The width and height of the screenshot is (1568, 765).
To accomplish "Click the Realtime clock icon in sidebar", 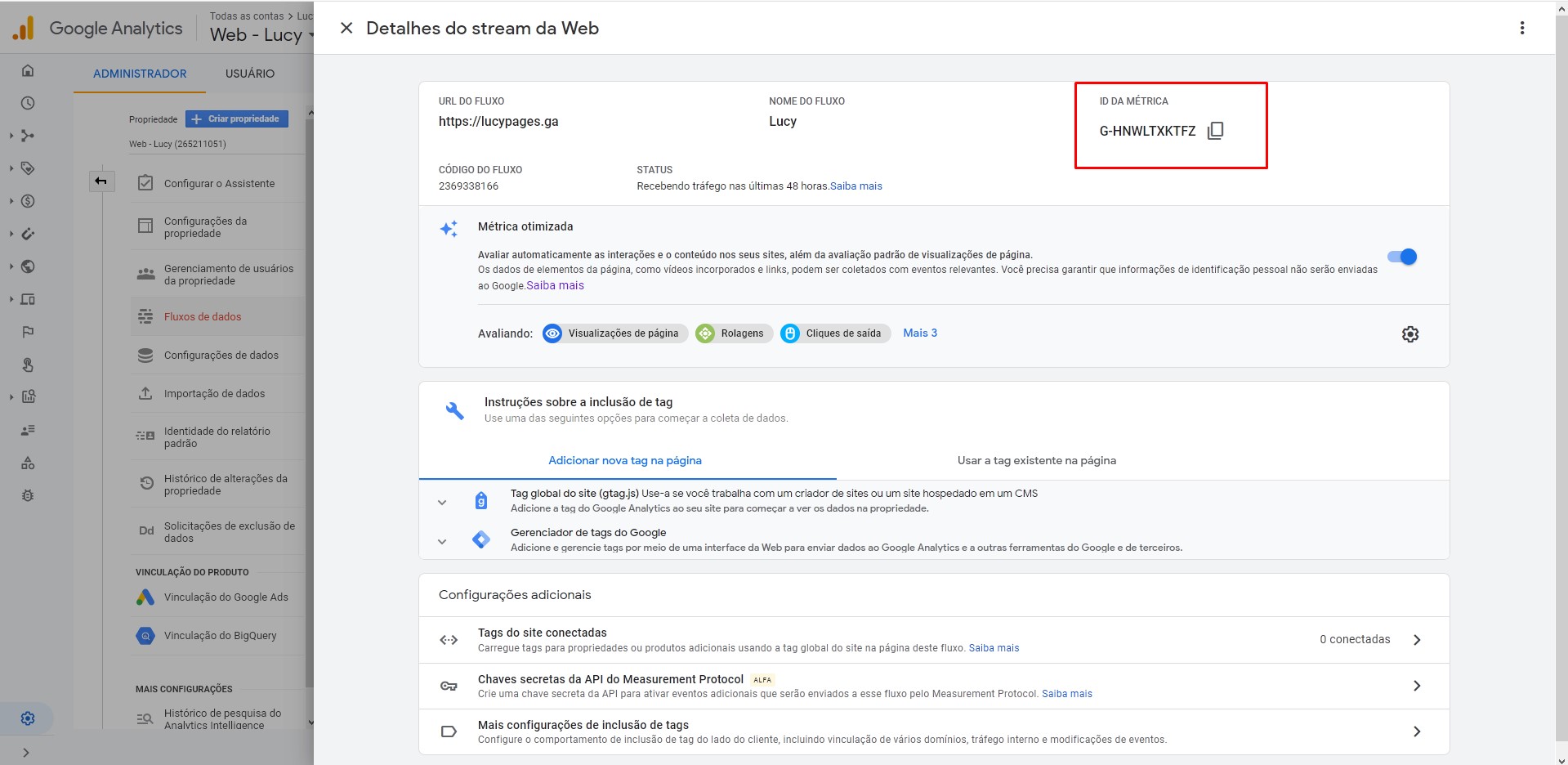I will click(28, 103).
